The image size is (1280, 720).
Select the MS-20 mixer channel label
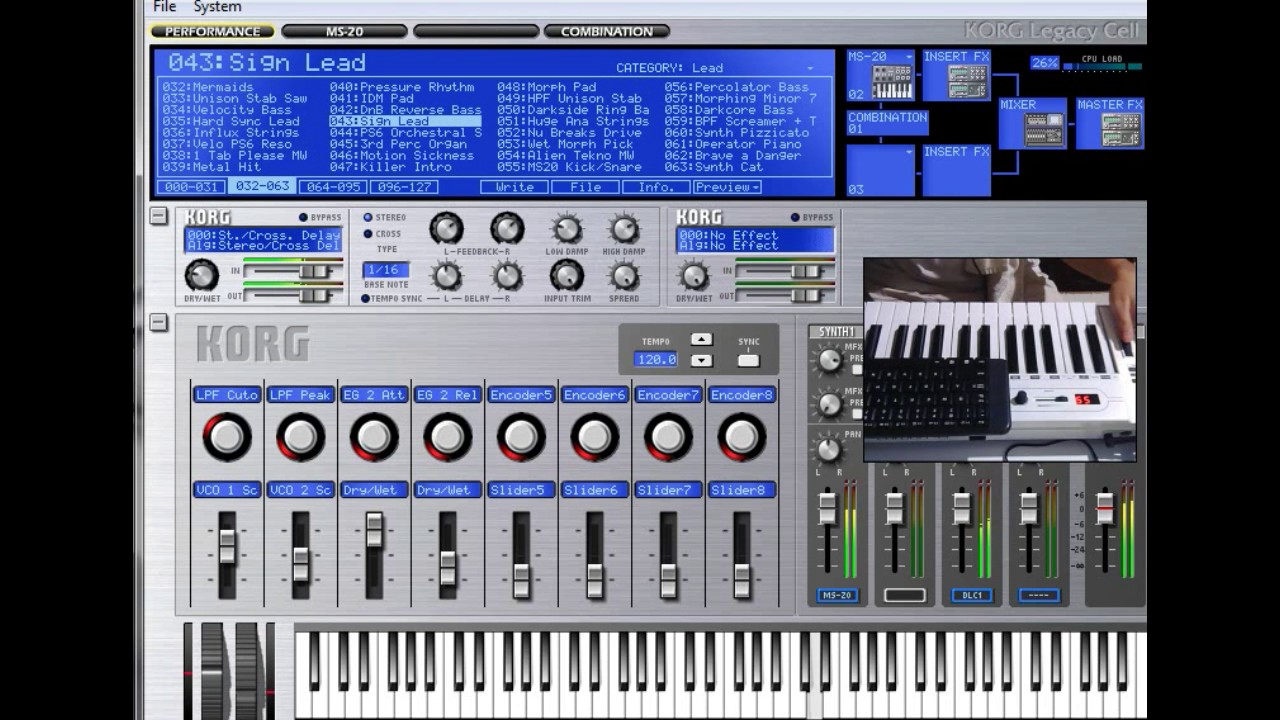pyautogui.click(x=837, y=595)
